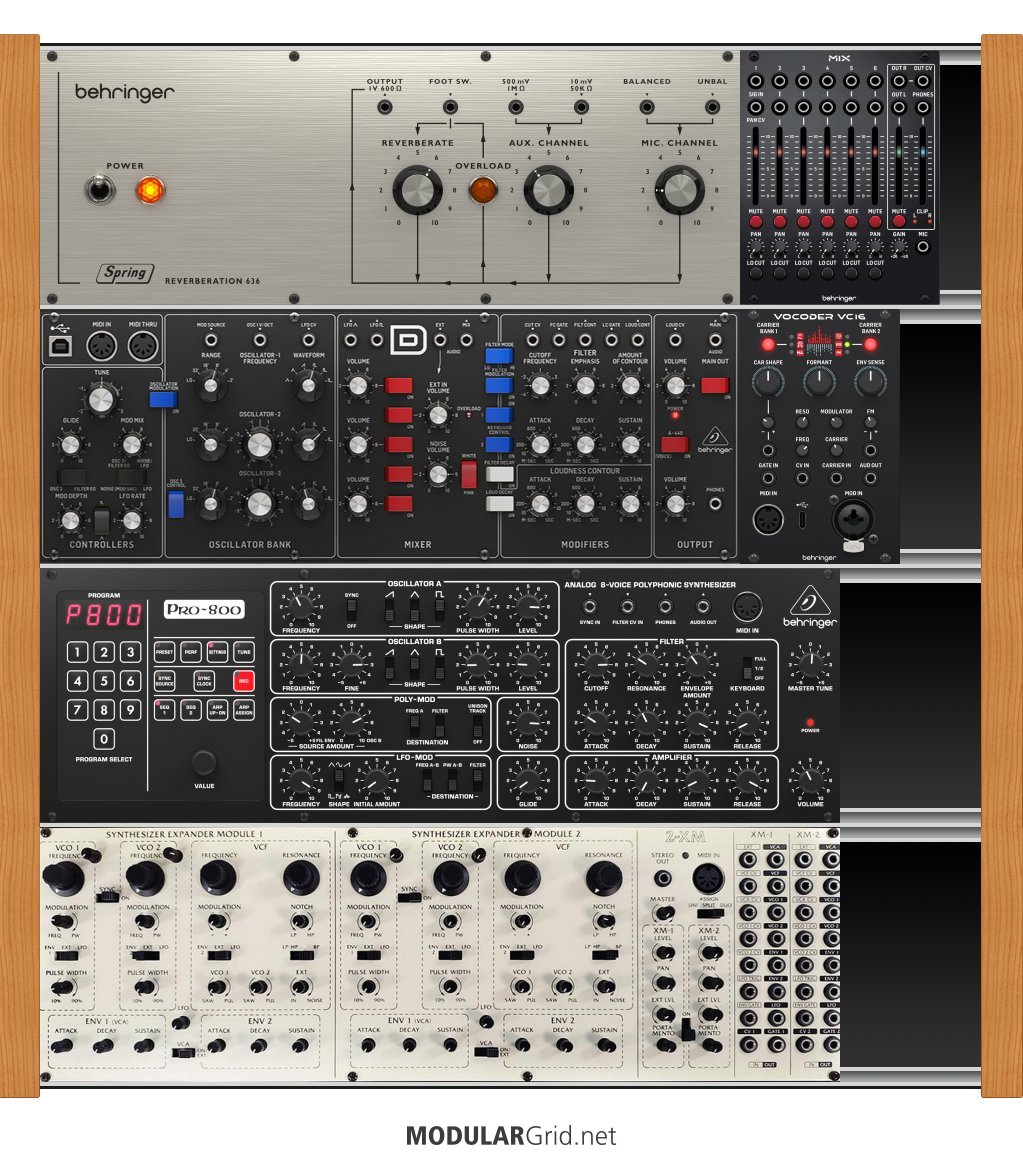Click the P800 program display
The height and width of the screenshot is (1157, 1023).
coord(103,614)
